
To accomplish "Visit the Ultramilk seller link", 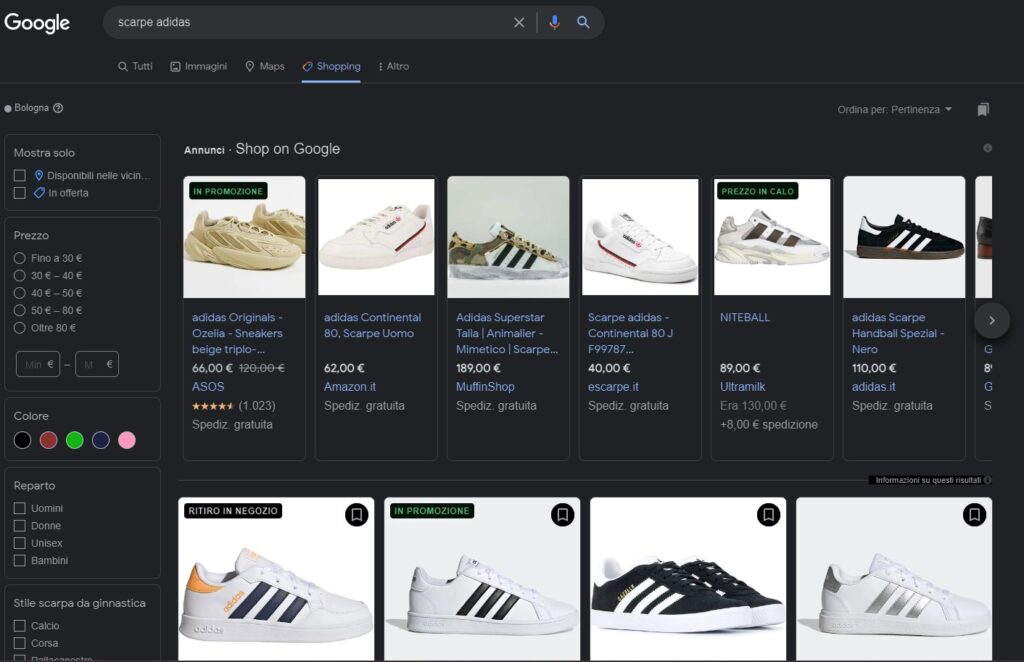I will pyautogui.click(x=743, y=386).
